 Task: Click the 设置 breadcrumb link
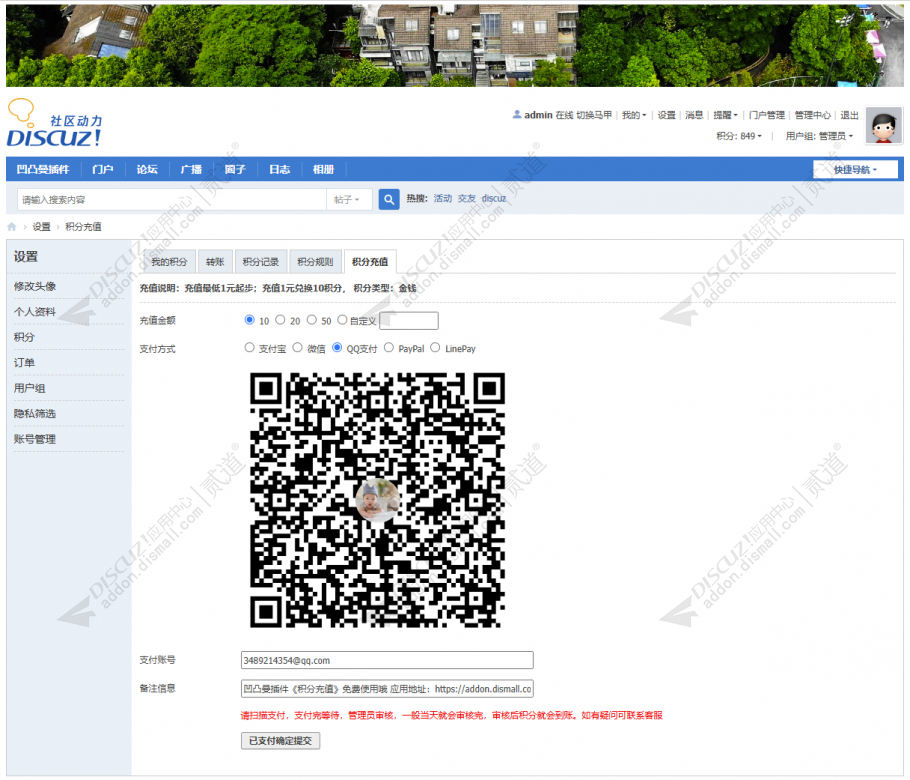click(x=41, y=227)
